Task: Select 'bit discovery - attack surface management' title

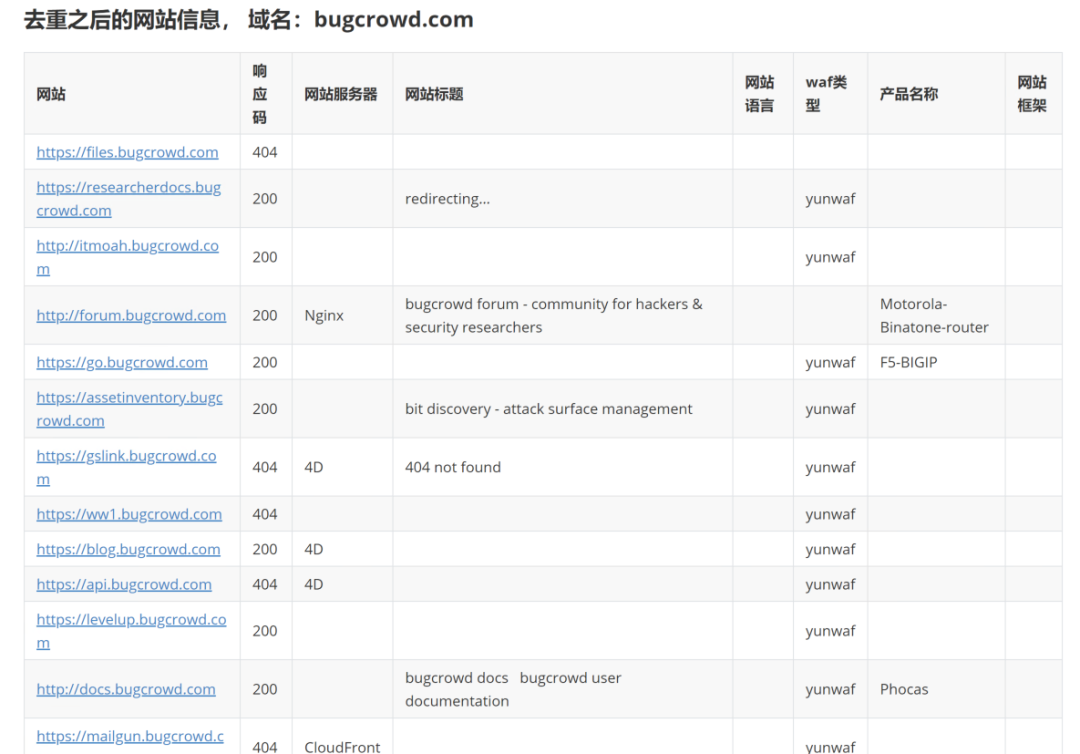Action: coord(549,409)
